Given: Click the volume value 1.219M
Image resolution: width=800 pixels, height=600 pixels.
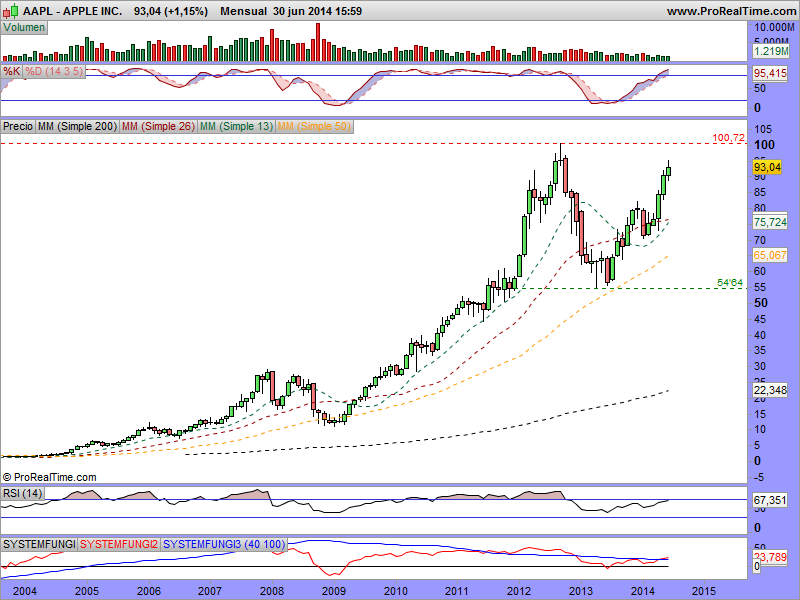Looking at the screenshot, I should [x=770, y=51].
